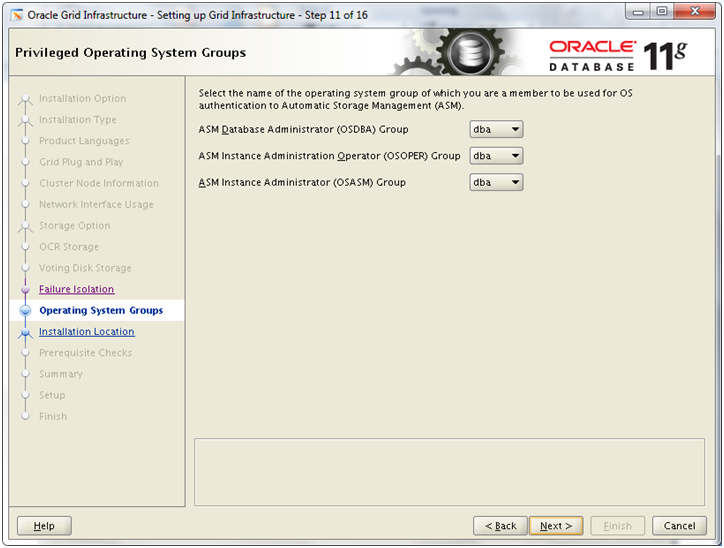
Task: Select Operating System Groups in step list
Action: coord(101,310)
